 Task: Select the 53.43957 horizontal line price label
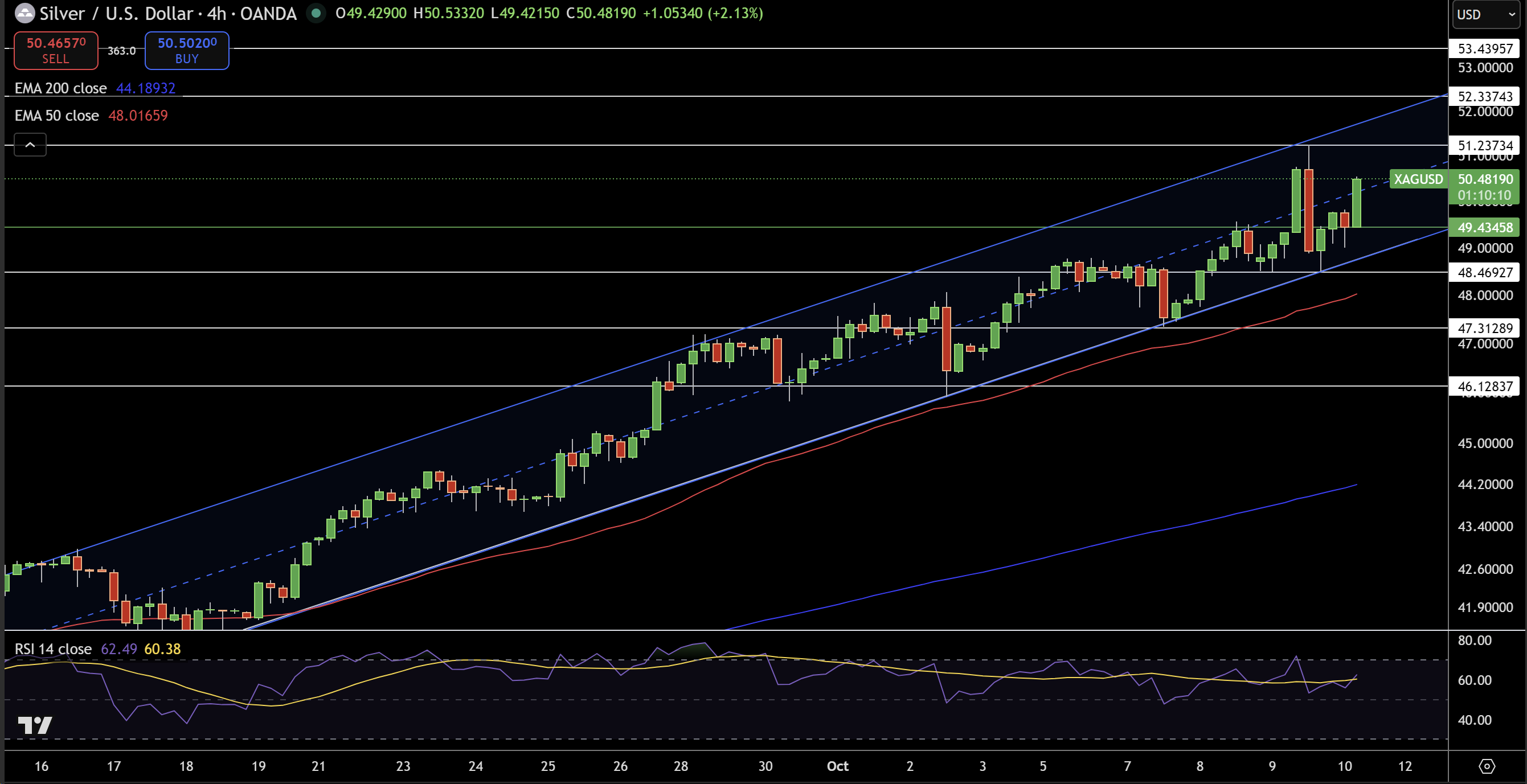pos(1484,48)
